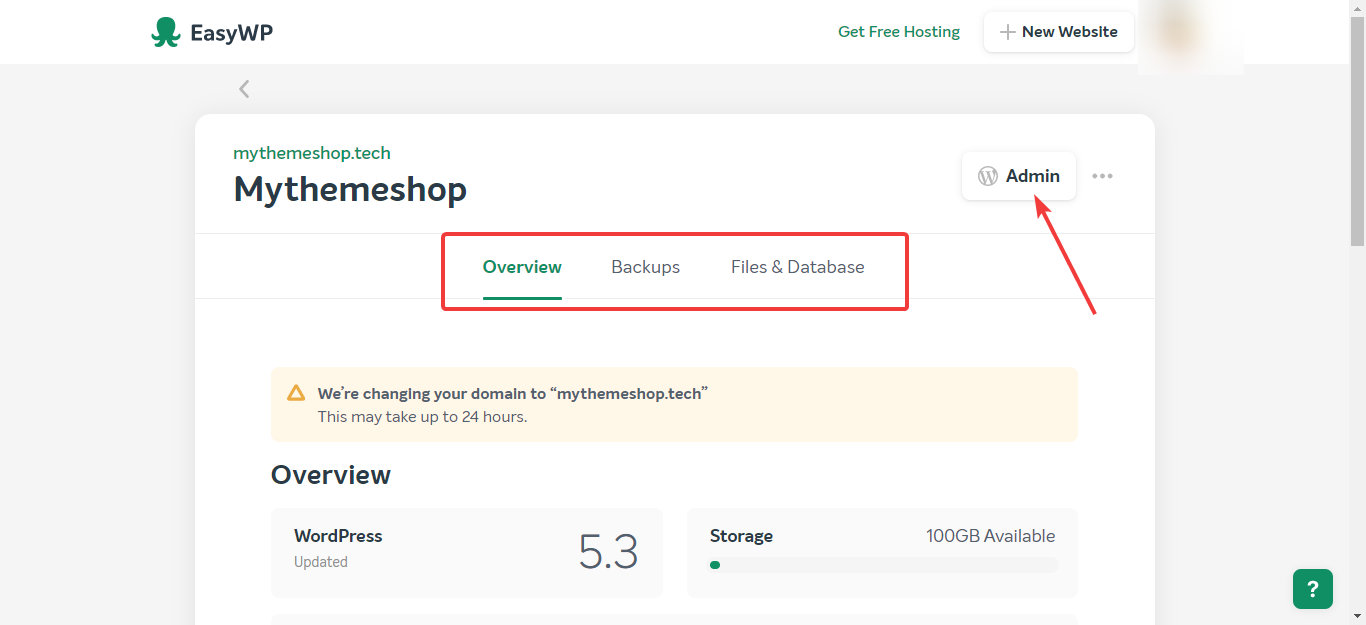Screen dimensions: 1366x625
Task: Click the Mythemeshop site title
Action: coord(350,189)
